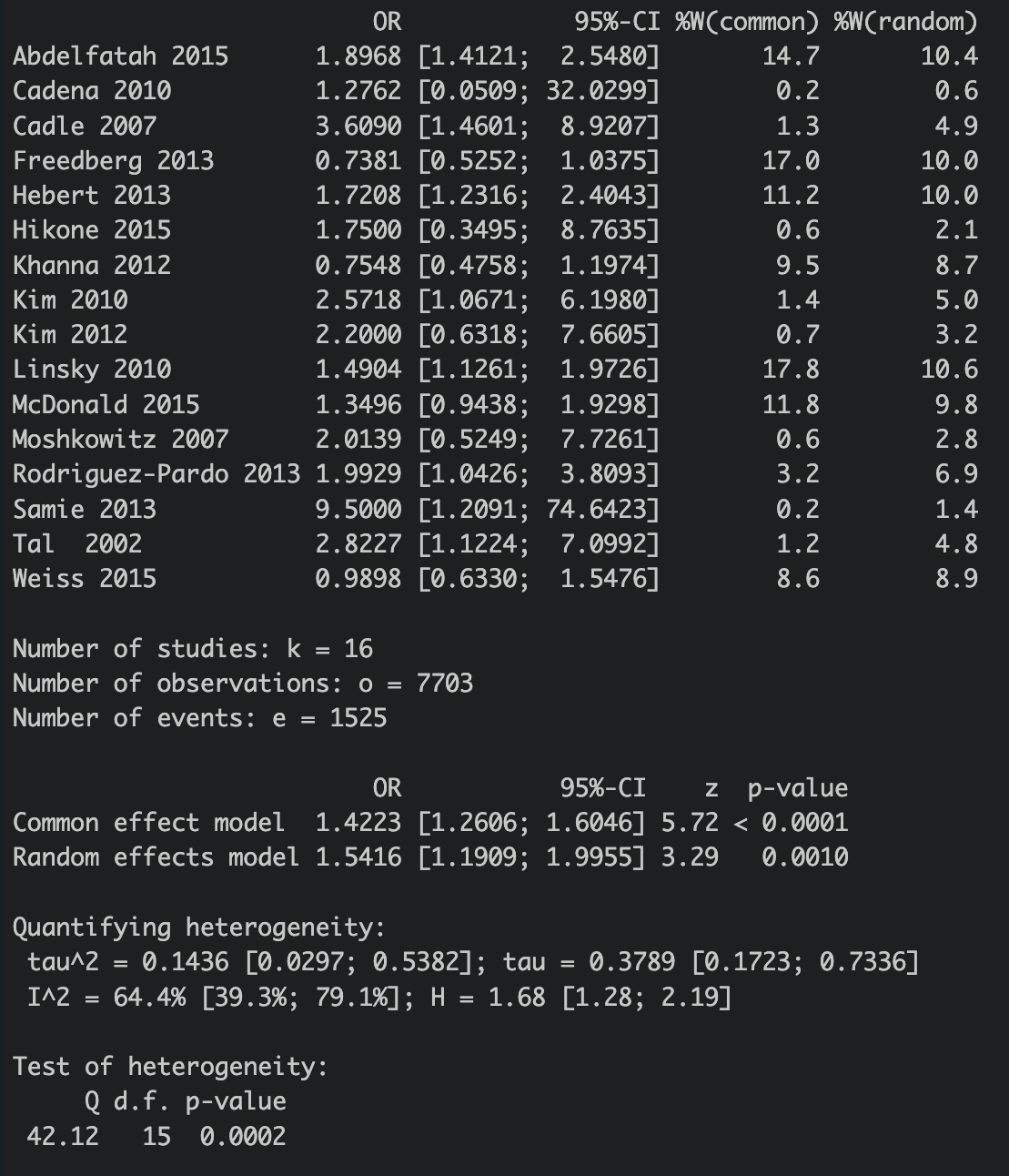
Task: Click the OR column header at top
Action: tap(387, 21)
